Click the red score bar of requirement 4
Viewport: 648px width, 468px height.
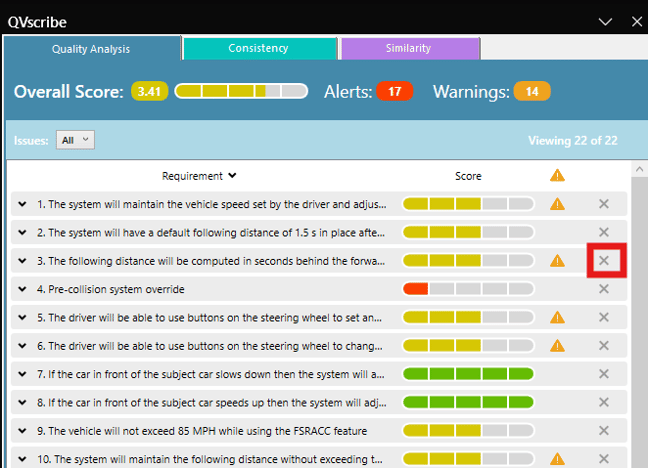[x=468, y=289]
